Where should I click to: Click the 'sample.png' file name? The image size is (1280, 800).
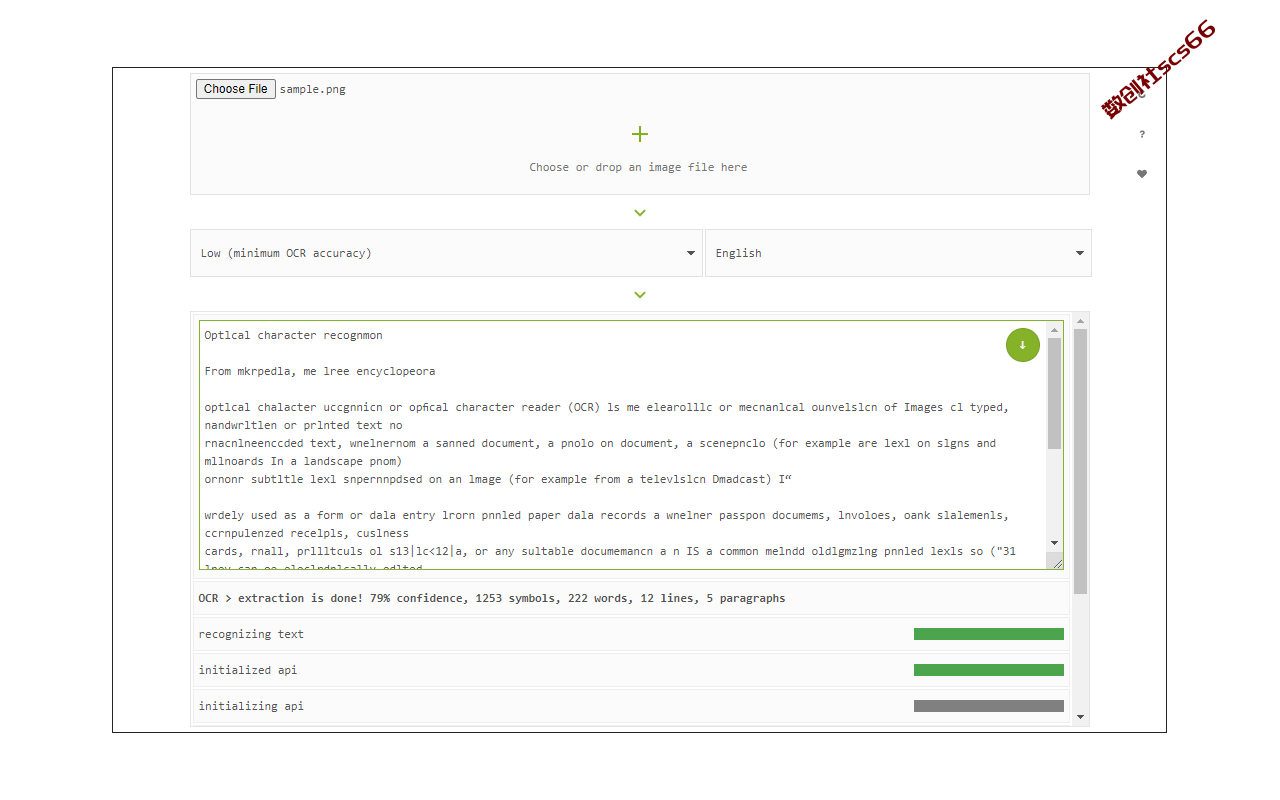(313, 89)
